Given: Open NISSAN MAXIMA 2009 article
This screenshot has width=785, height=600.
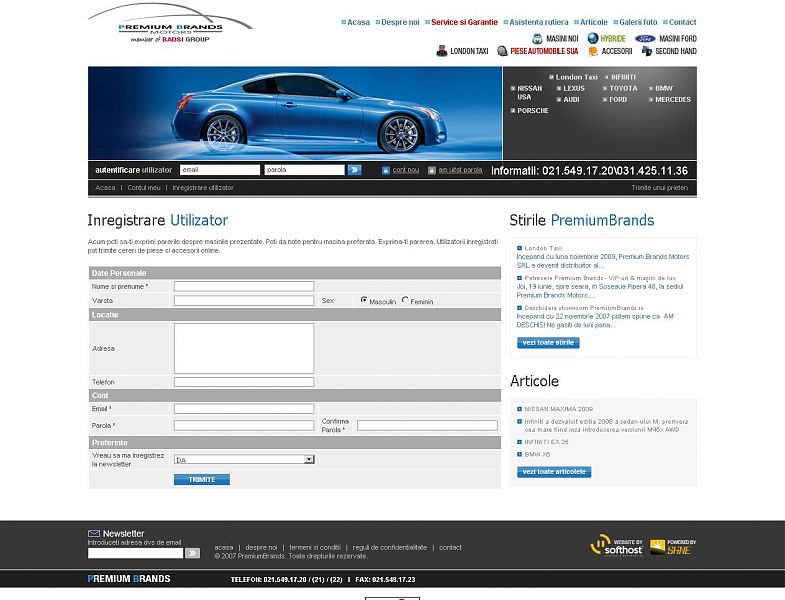Looking at the screenshot, I should tap(559, 409).
